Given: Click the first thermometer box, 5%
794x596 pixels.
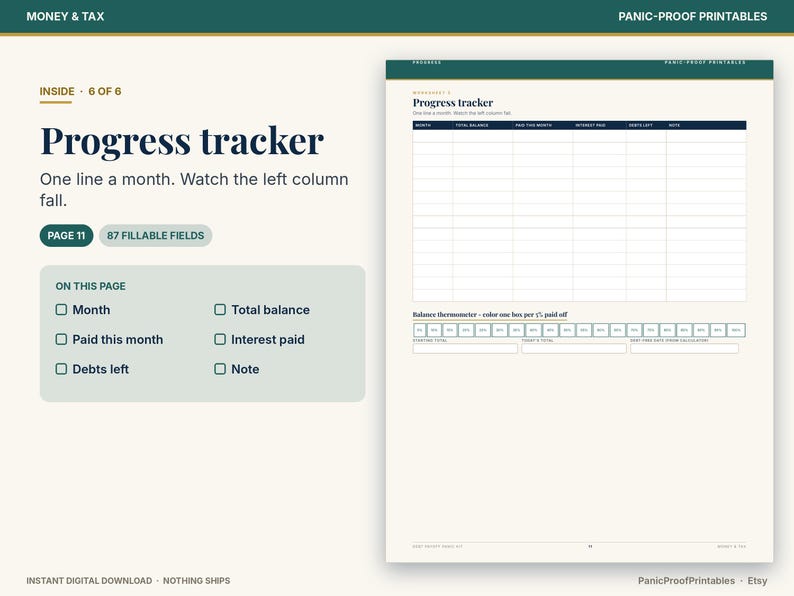Looking at the screenshot, I should point(419,330).
